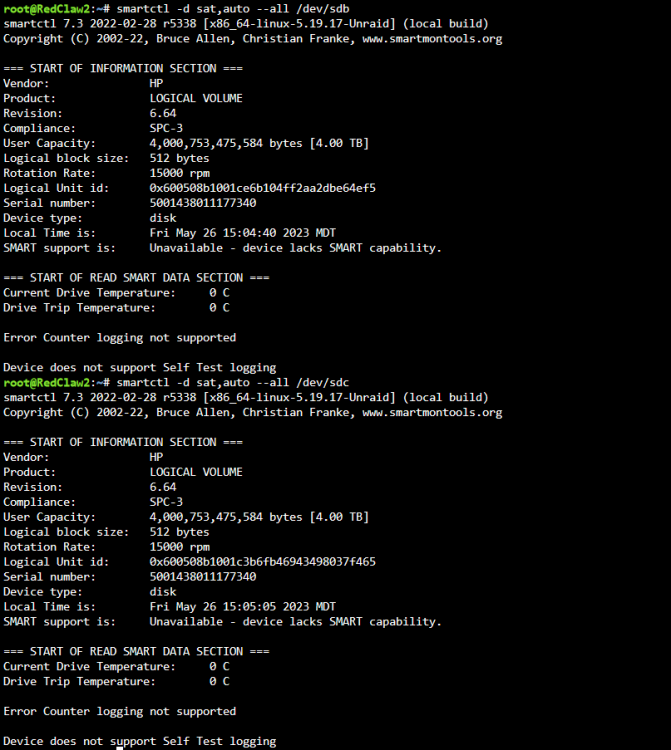The image size is (671, 750).
Task: Click the first root@RedClaw2 prompt text
Action: [x=46, y=9]
